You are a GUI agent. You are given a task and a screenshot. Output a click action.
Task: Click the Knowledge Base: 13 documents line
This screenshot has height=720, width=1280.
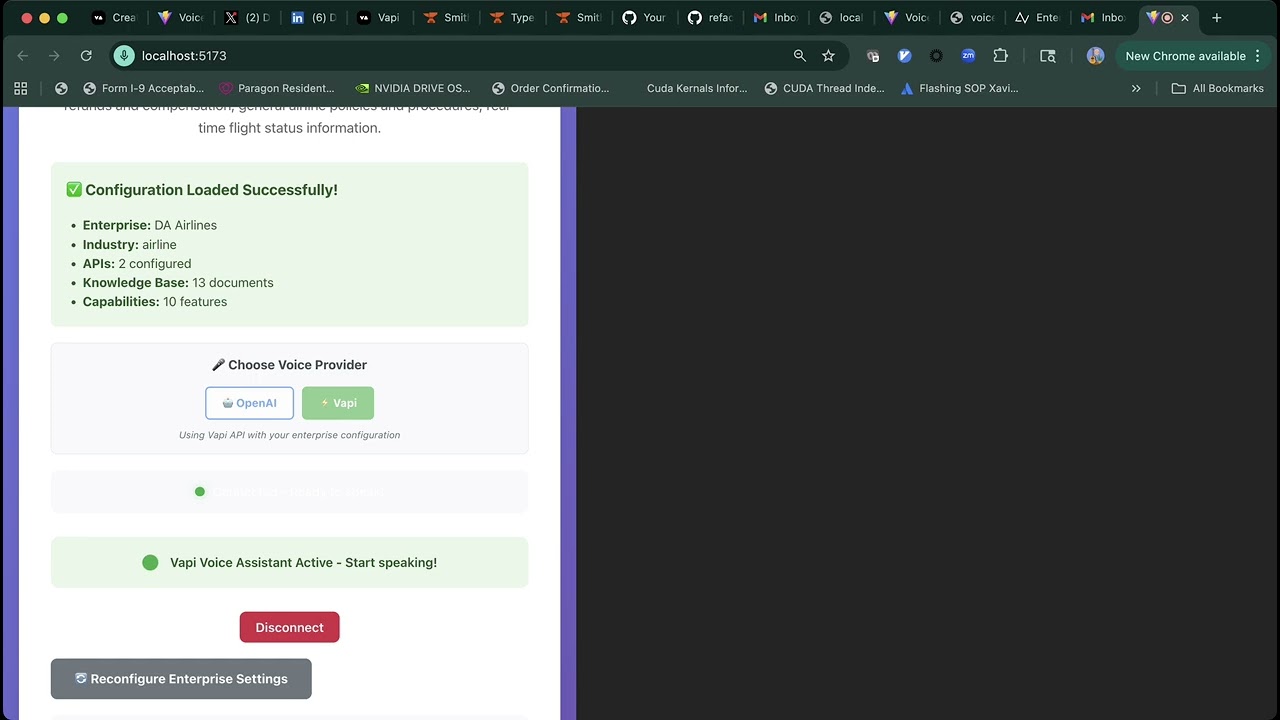tap(178, 282)
